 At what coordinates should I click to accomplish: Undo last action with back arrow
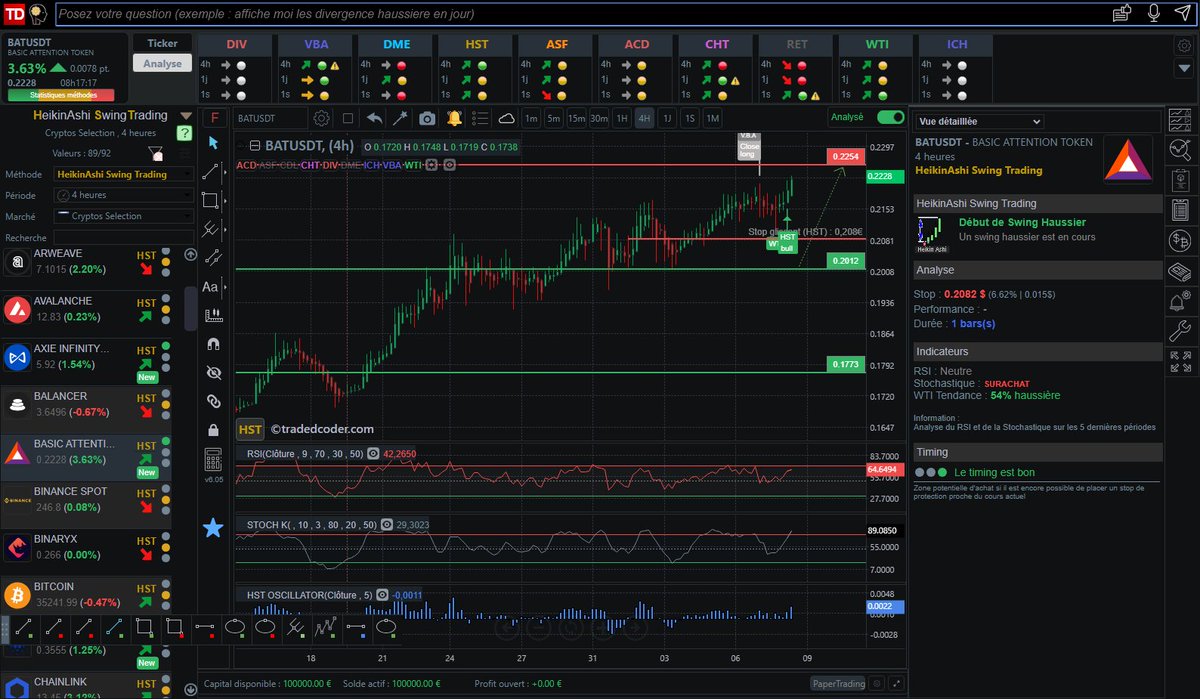click(374, 118)
